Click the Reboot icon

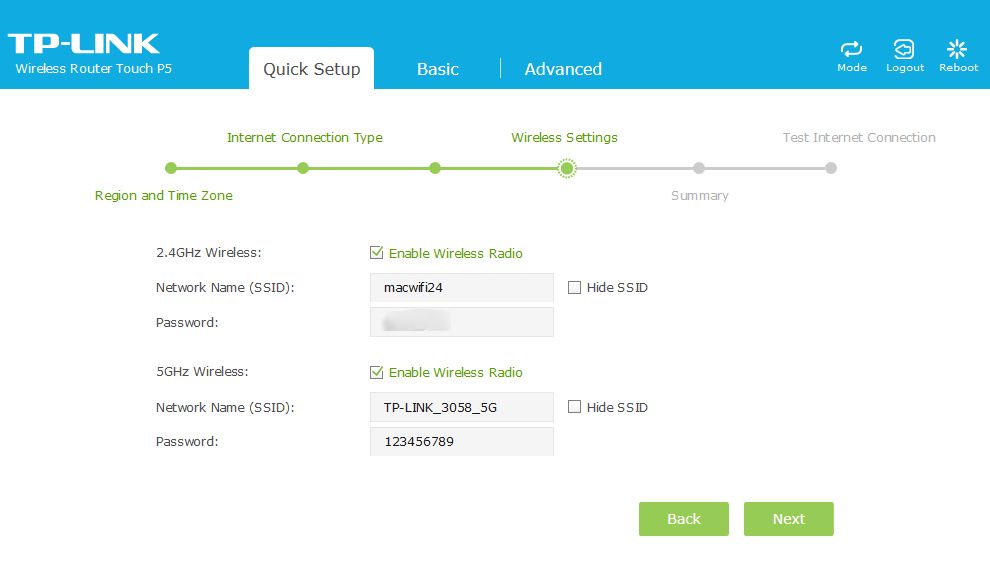coord(957,49)
